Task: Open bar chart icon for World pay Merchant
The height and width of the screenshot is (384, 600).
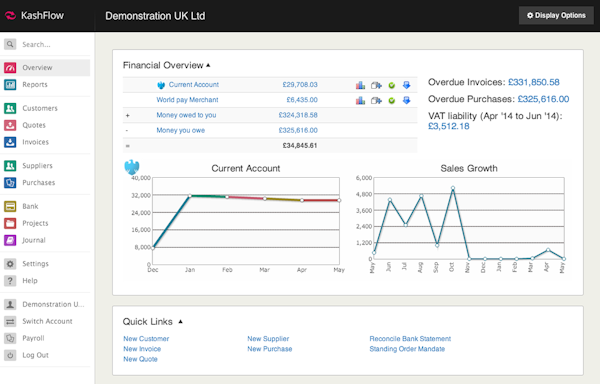Action: (x=360, y=100)
